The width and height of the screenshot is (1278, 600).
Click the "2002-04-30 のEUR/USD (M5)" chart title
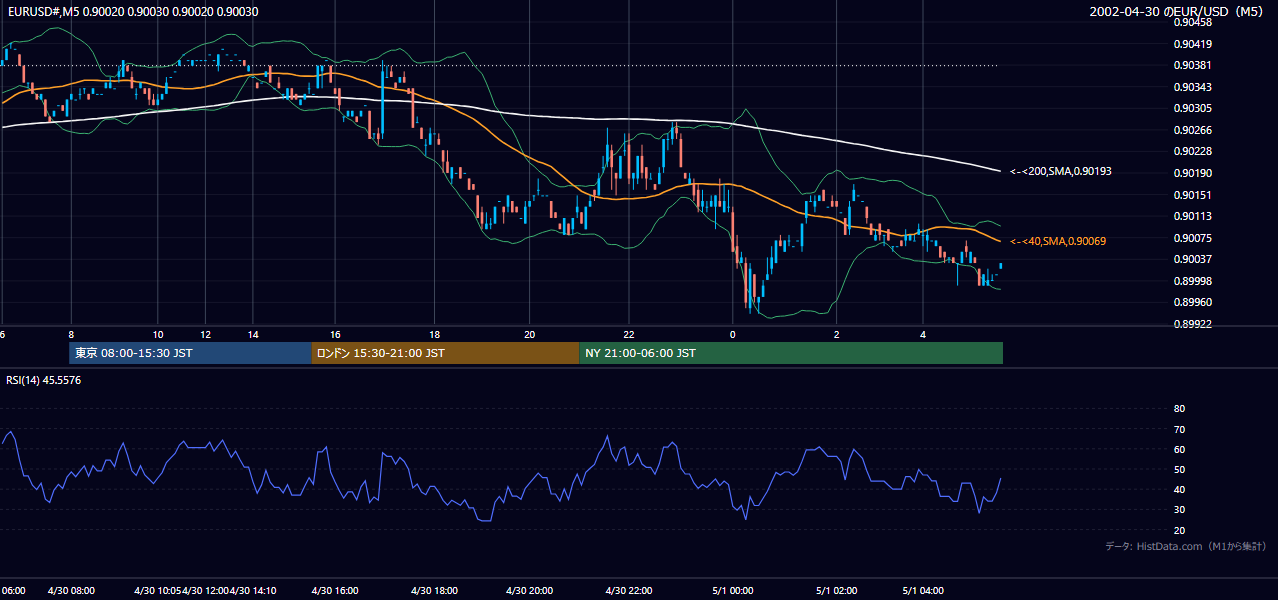point(1177,11)
